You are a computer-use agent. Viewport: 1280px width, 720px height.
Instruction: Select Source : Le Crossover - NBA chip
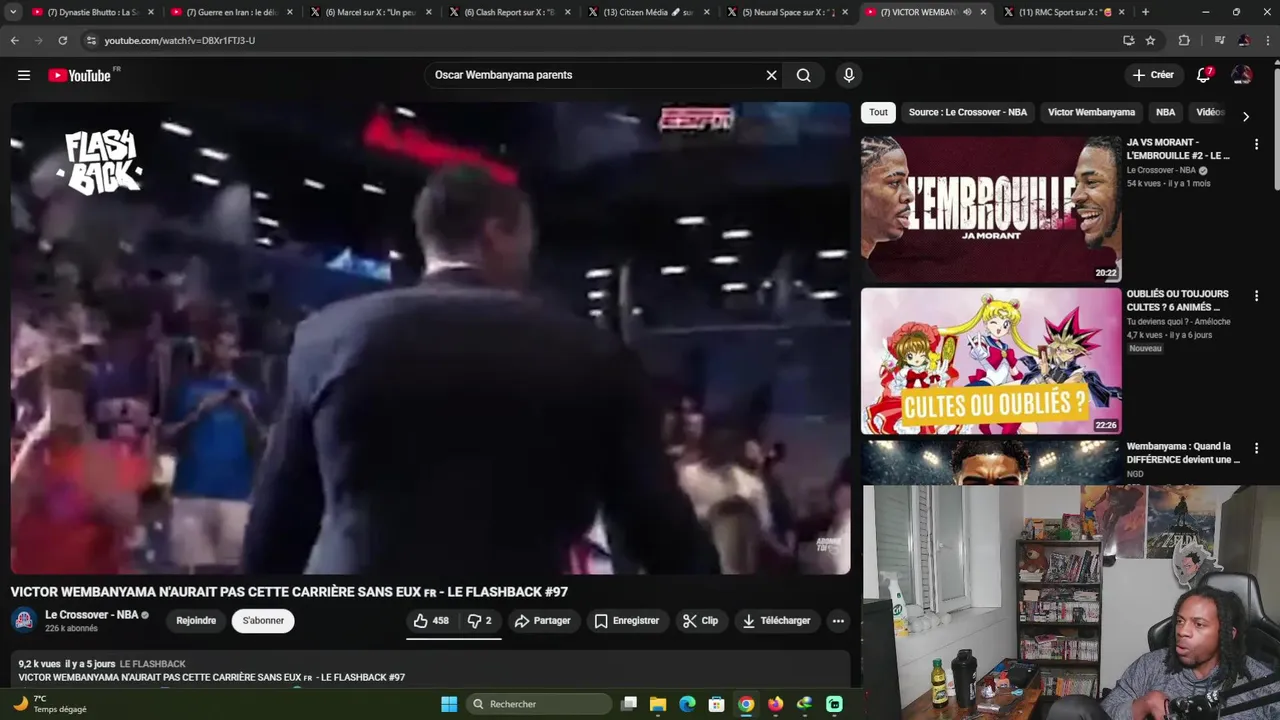tap(968, 112)
